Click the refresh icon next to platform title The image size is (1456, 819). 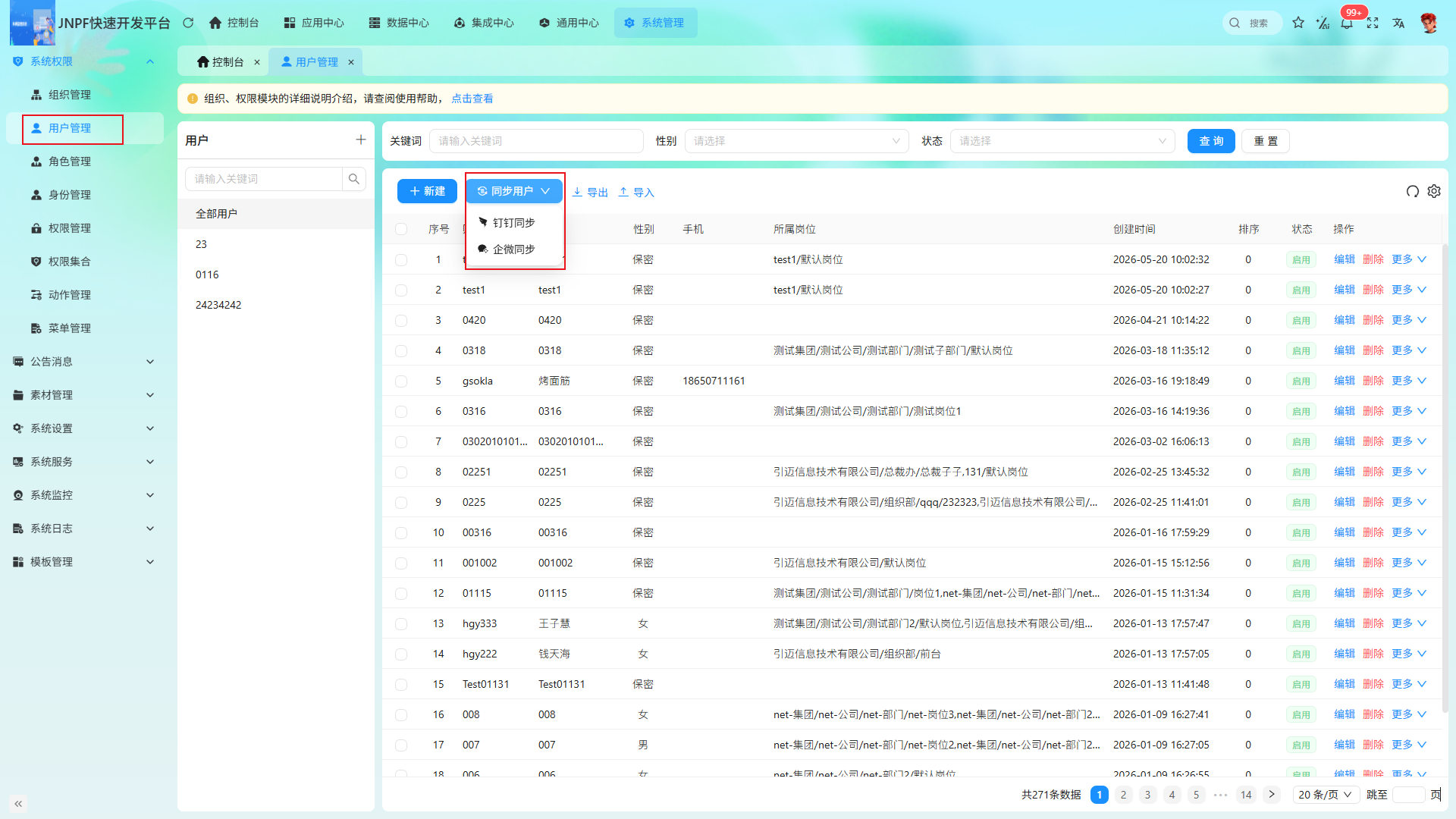(x=188, y=23)
